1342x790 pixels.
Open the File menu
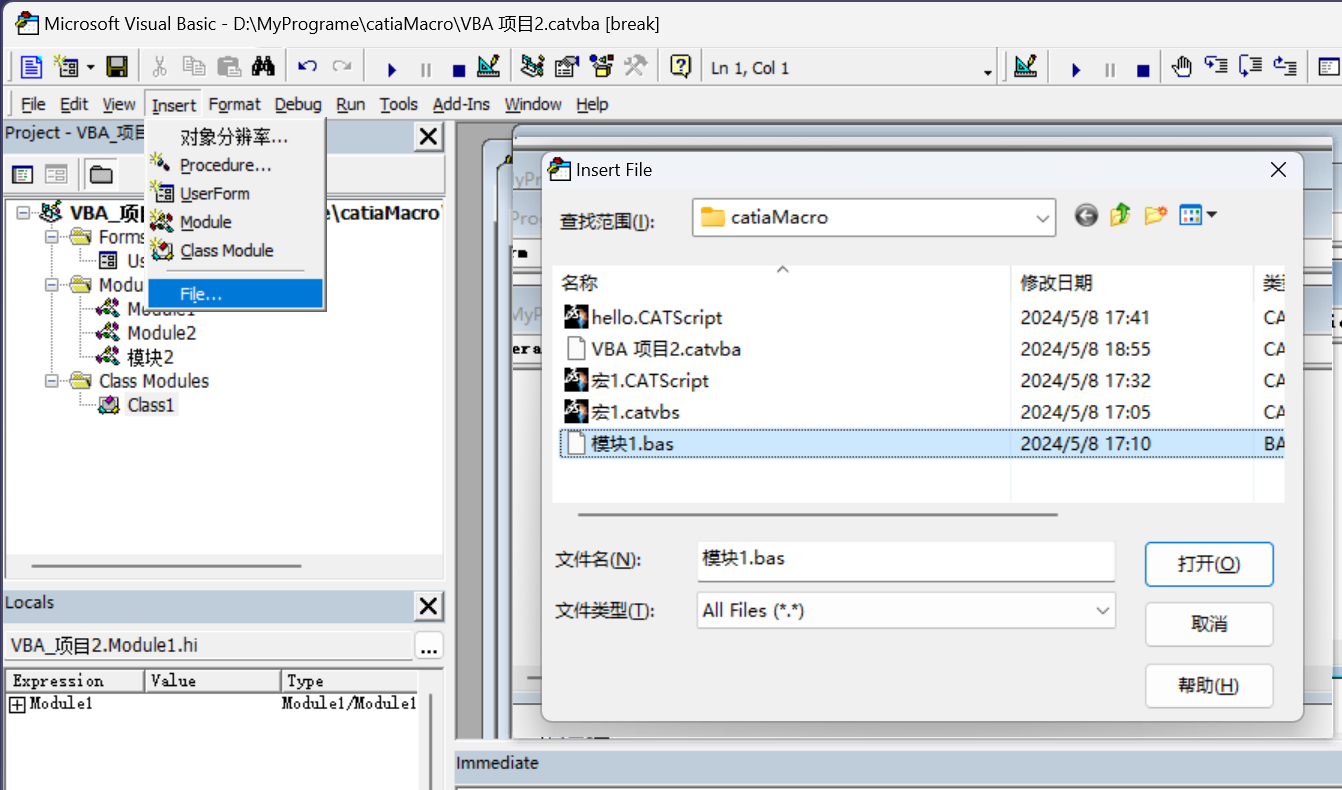33,104
